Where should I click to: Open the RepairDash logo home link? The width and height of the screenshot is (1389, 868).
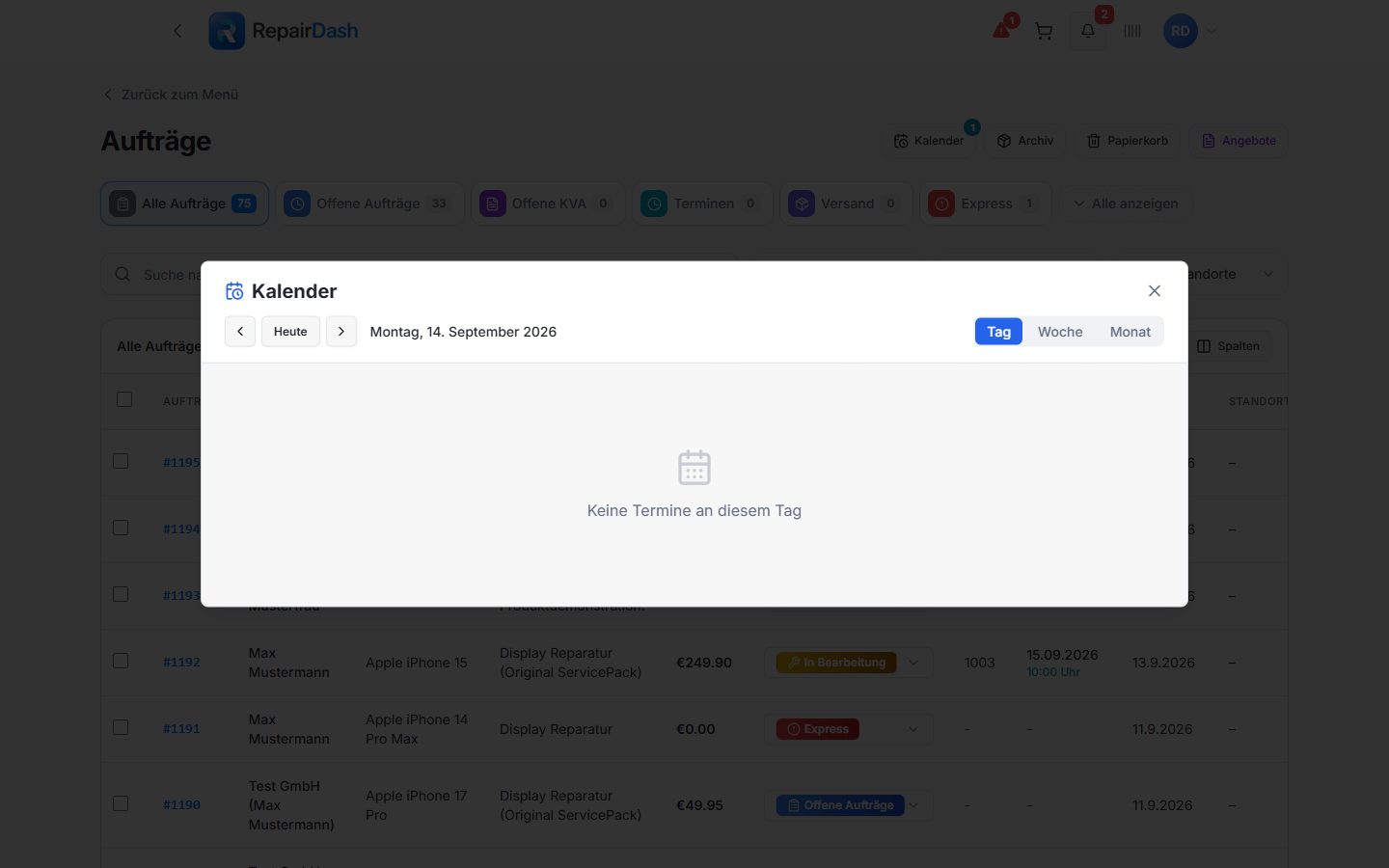[x=284, y=31]
